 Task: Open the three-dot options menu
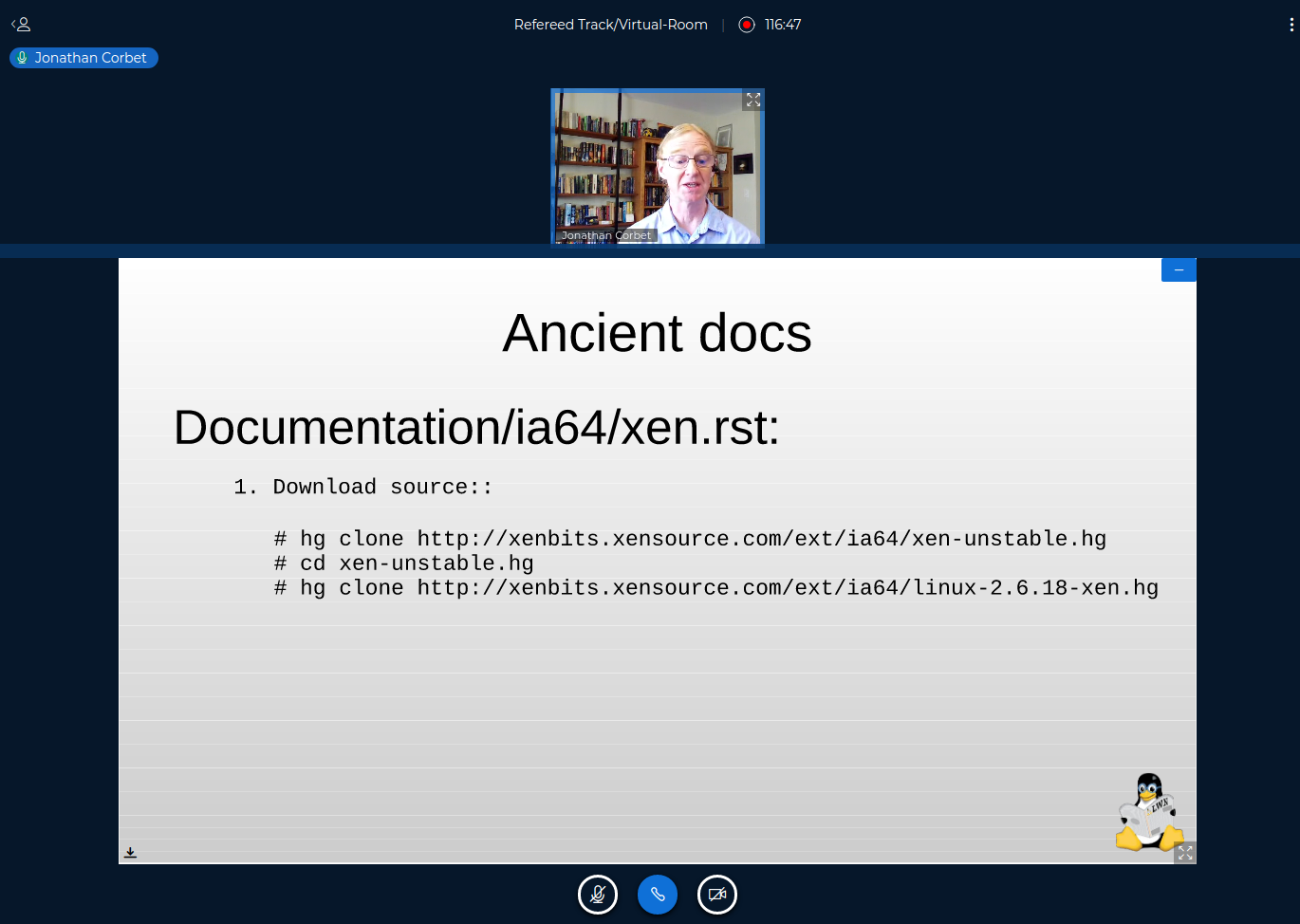coord(1291,25)
